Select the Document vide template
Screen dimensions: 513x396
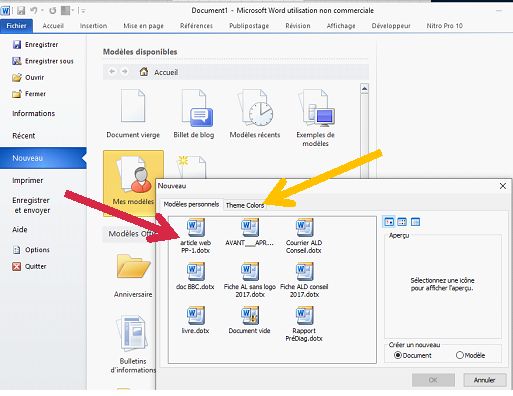[x=249, y=320]
